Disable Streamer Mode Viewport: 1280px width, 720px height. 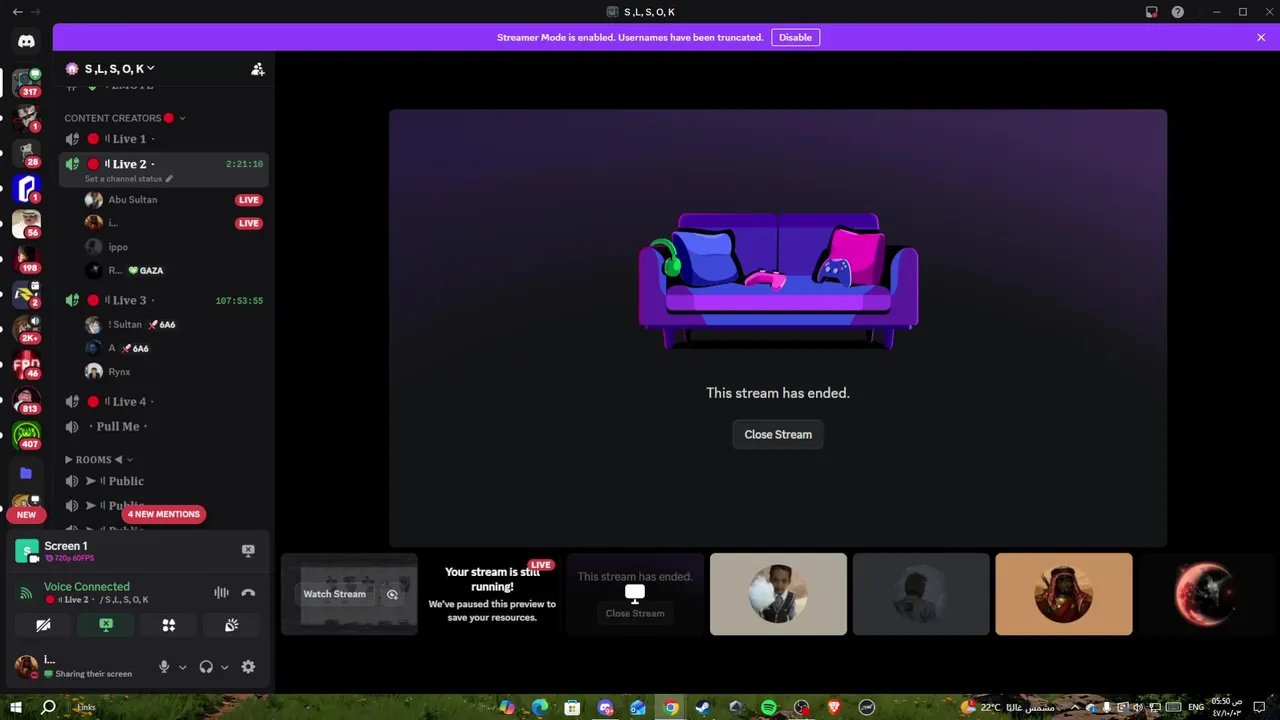[x=795, y=37]
